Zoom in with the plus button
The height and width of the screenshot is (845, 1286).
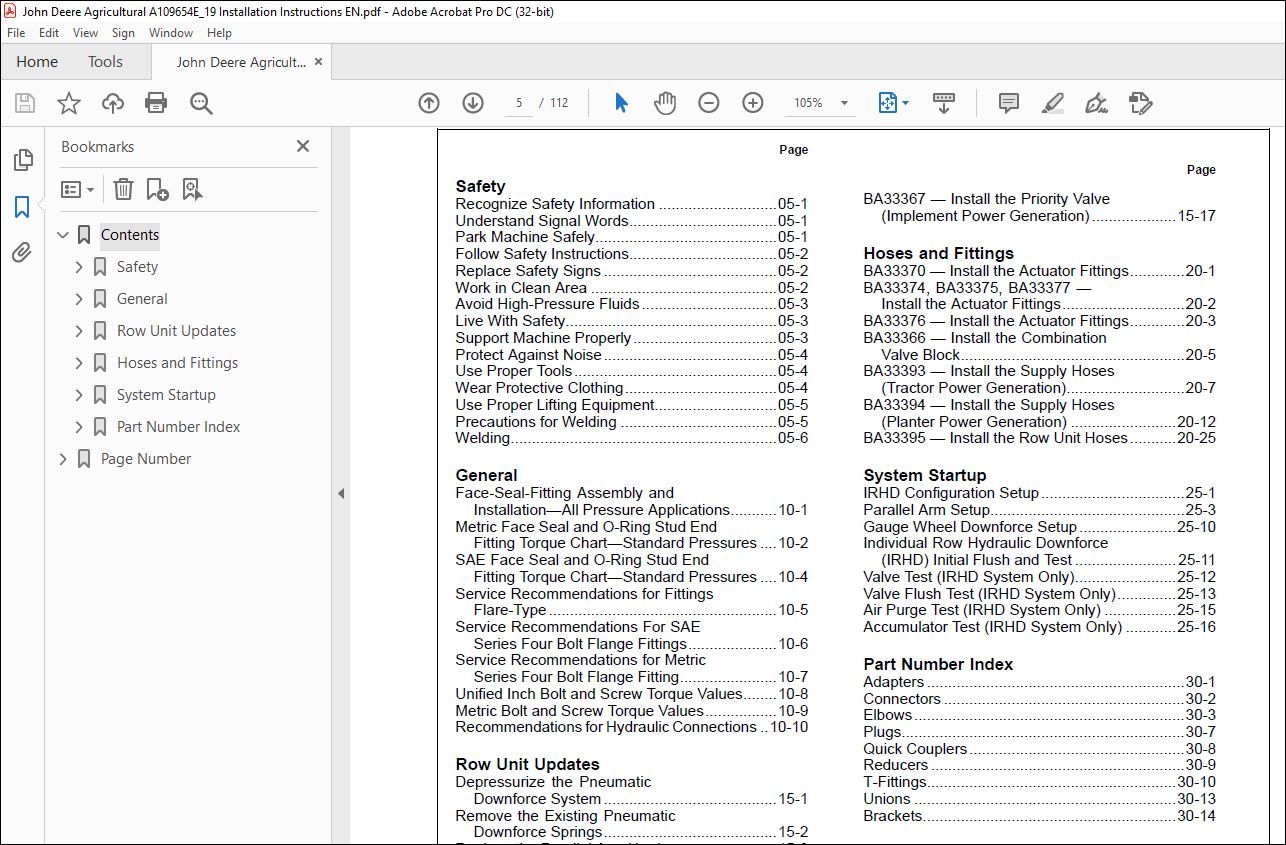pyautogui.click(x=753, y=103)
